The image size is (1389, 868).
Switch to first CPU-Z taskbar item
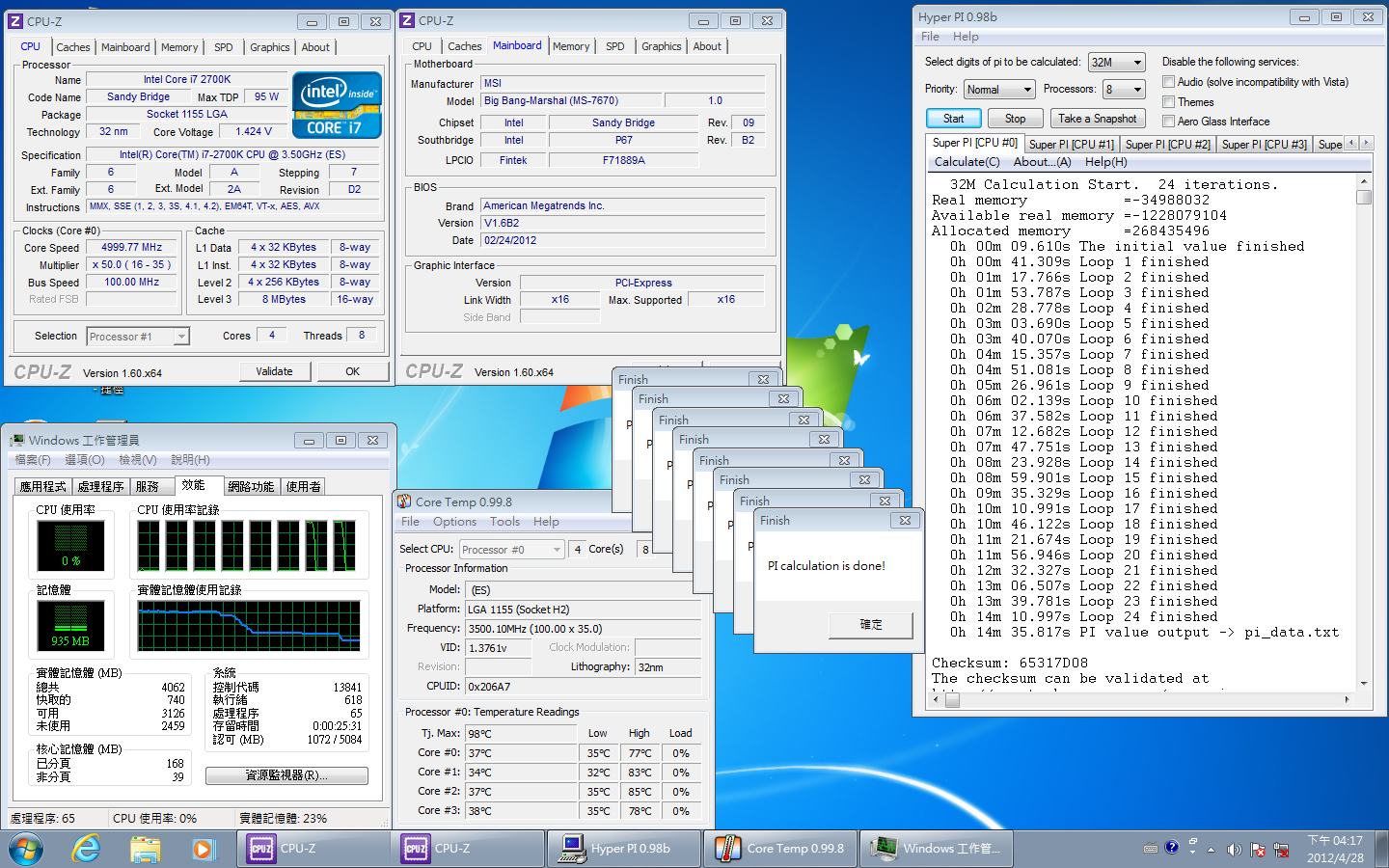tap(313, 849)
